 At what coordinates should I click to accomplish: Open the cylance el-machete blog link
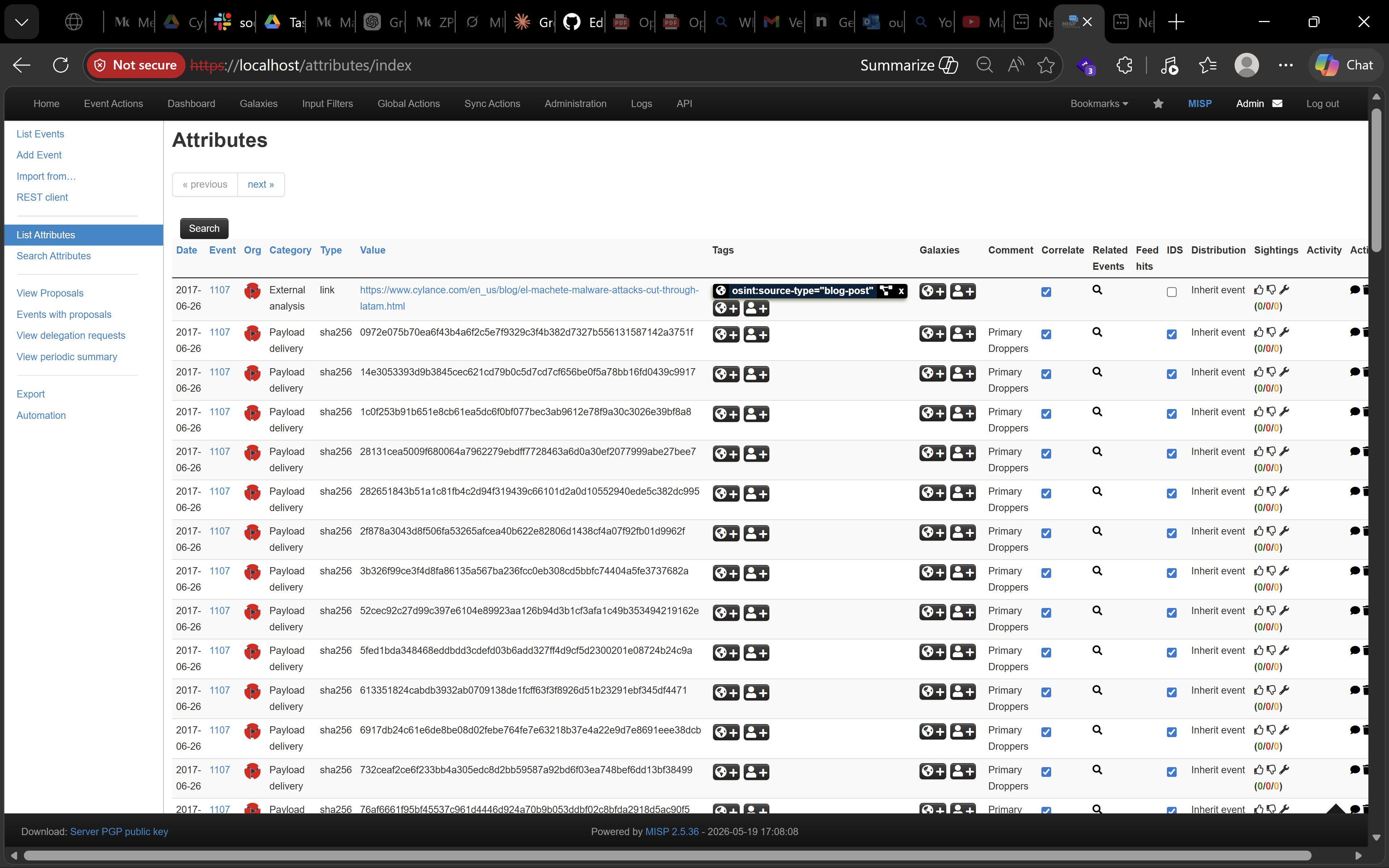[x=528, y=298]
